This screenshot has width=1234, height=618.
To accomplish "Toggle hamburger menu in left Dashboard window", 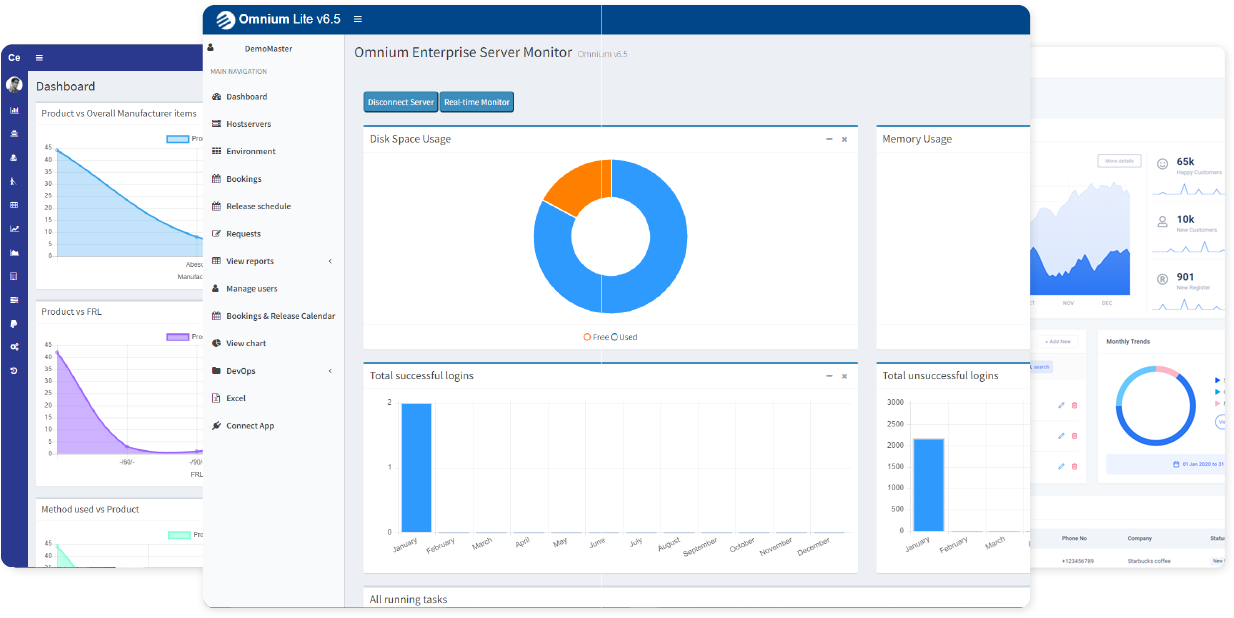I will point(39,58).
